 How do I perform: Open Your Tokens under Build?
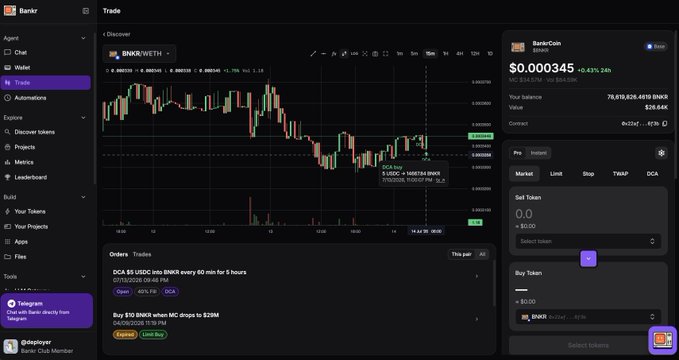(x=45, y=211)
